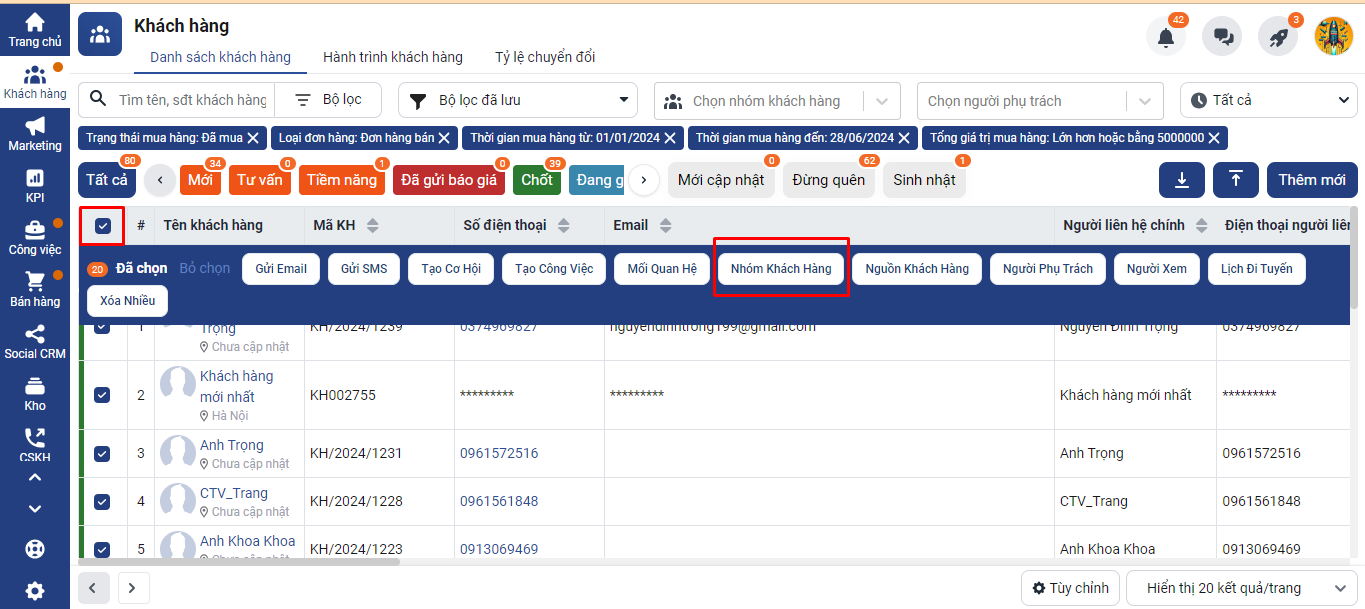Screen dimensions: 1365x609
Task: Open Marketing module in sidebar
Action: [x=35, y=133]
